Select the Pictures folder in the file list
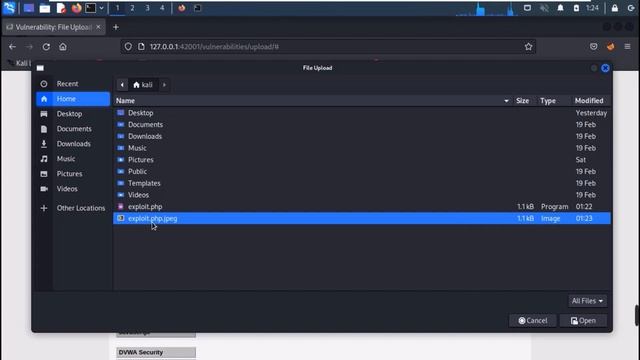 click(362, 160)
